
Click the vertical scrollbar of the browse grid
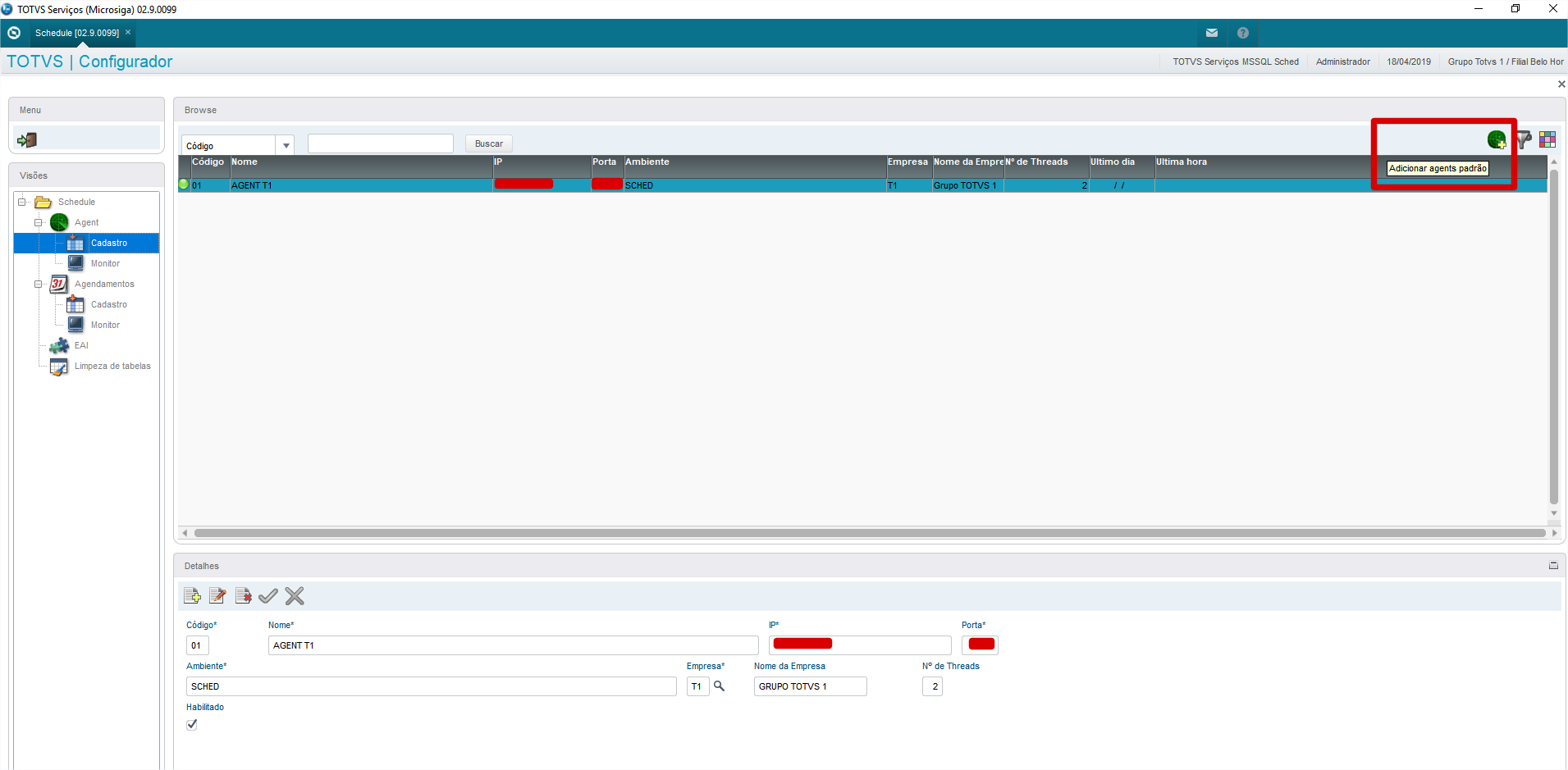1554,336
